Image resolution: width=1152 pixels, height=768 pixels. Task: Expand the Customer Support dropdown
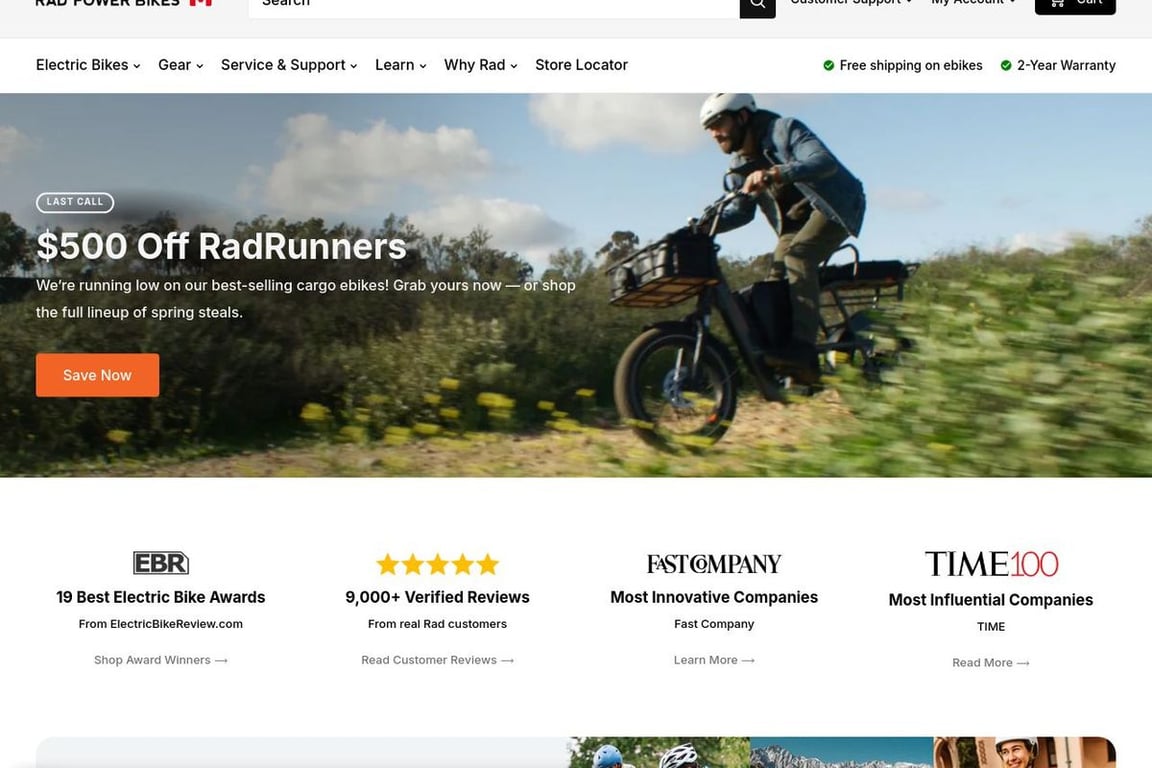[x=851, y=3]
